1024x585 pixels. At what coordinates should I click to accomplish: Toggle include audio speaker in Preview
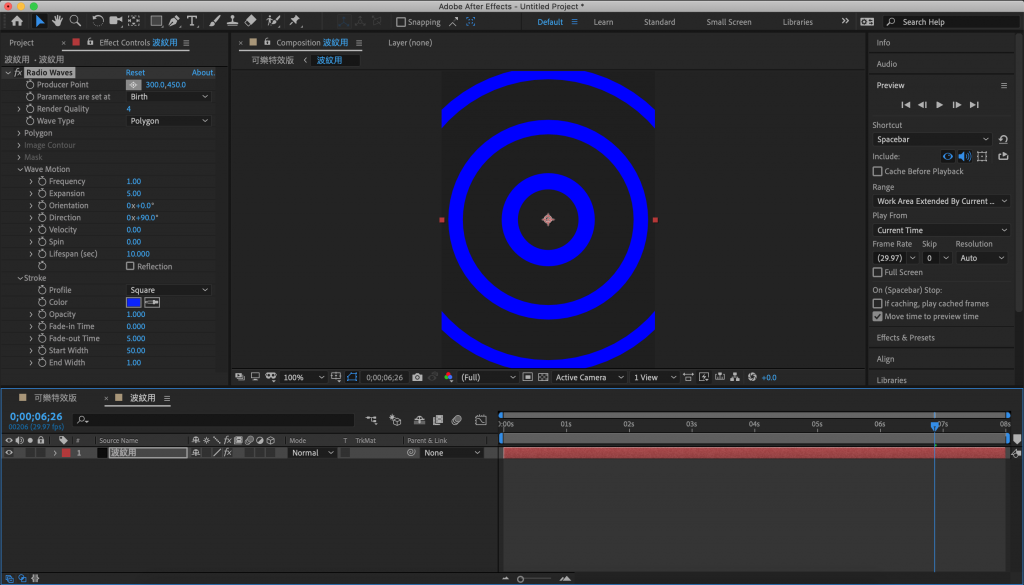pos(964,156)
